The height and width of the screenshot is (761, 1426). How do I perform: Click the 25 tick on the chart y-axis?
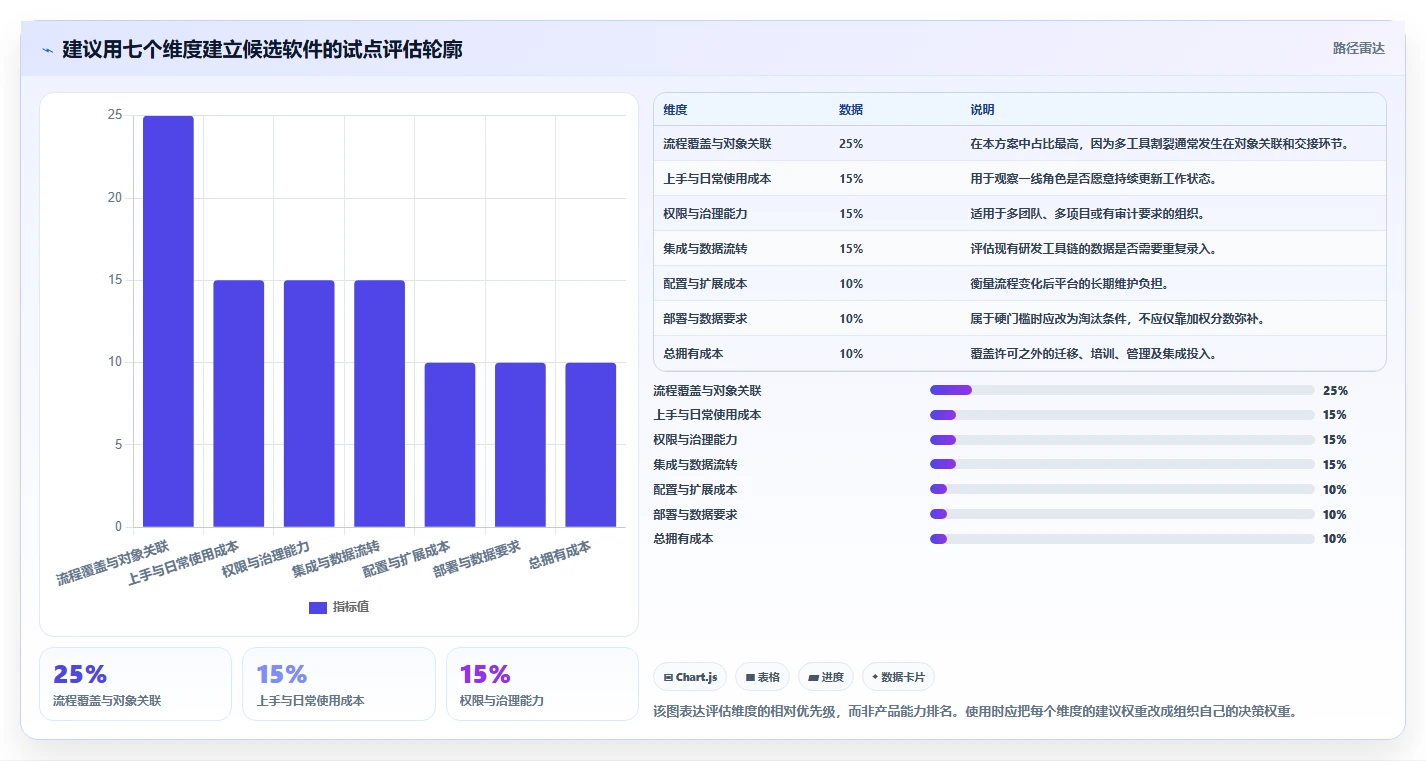tap(115, 116)
